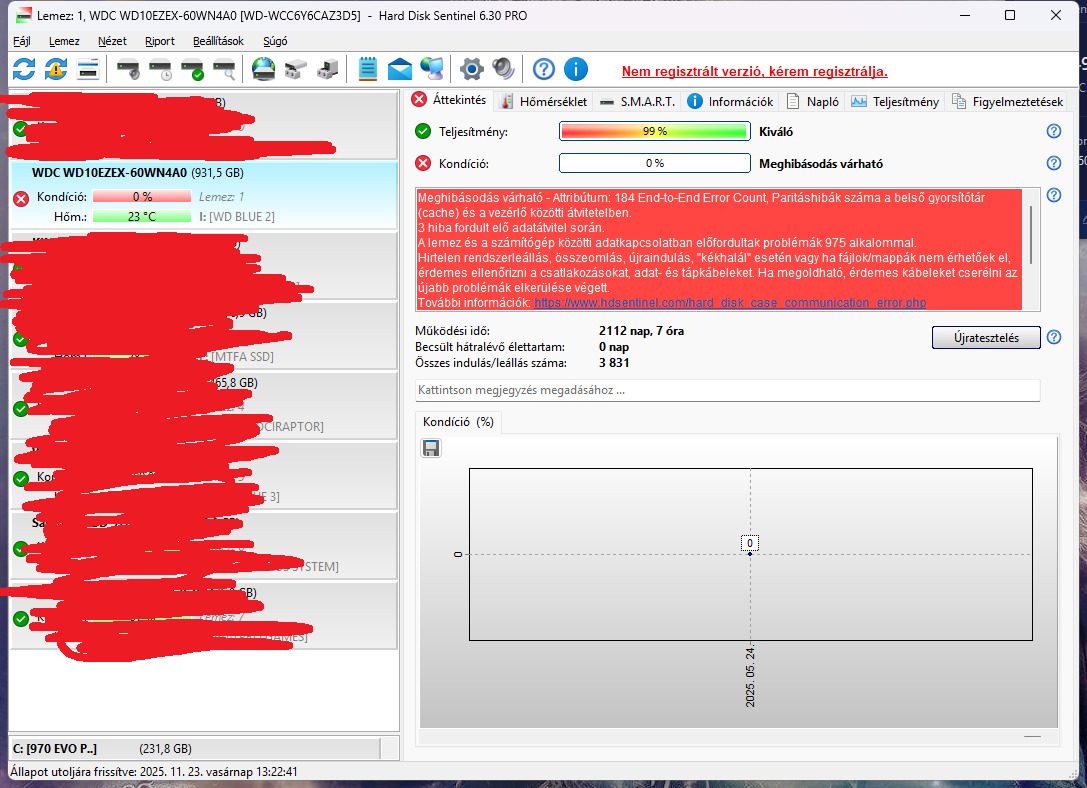Open the 'Nem regisztrált verzió' registration link
The image size is (1087, 788).
click(x=754, y=71)
